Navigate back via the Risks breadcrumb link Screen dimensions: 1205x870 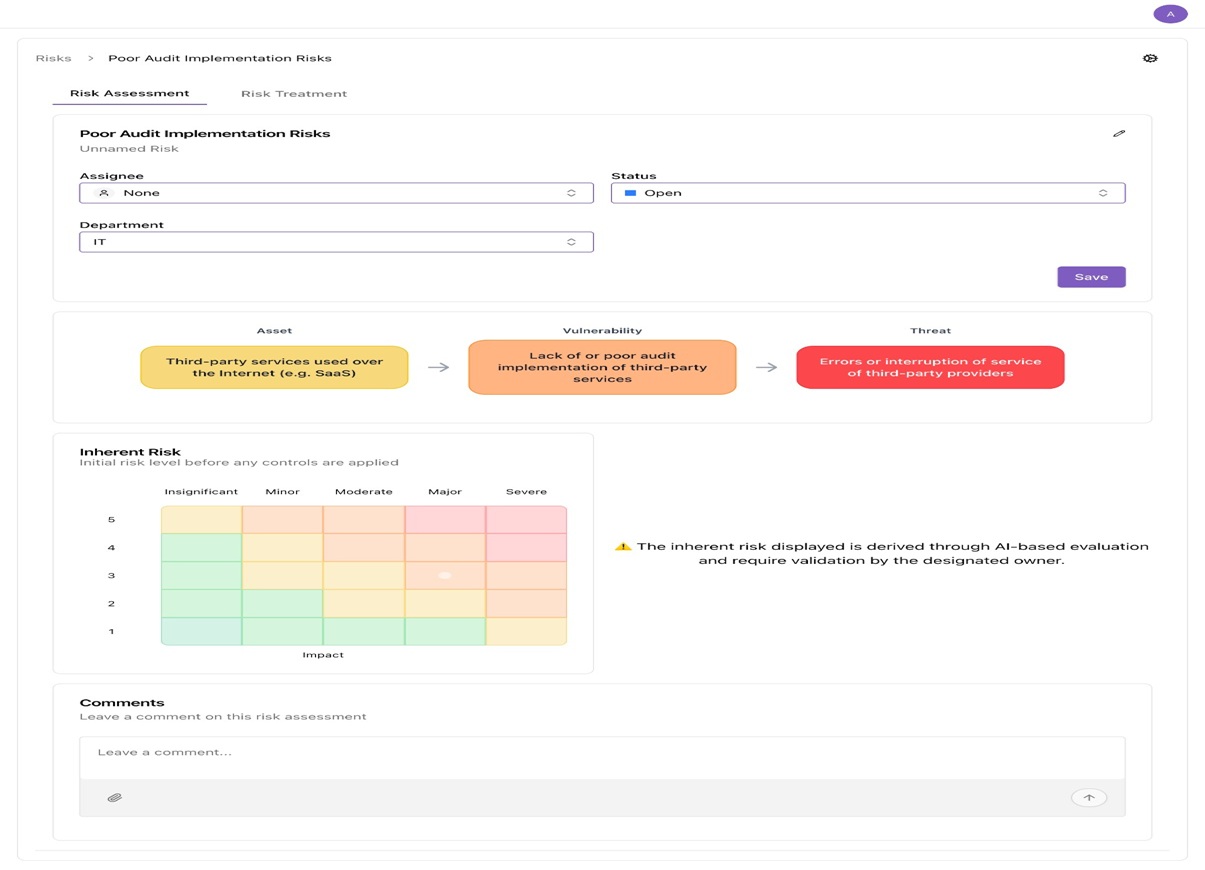tap(53, 57)
